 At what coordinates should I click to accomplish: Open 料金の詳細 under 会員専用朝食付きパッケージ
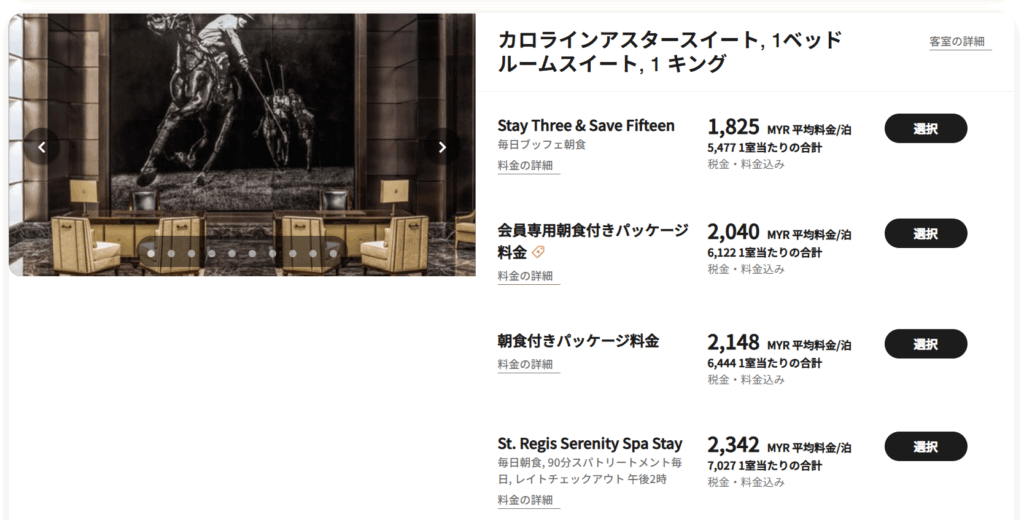[525, 276]
